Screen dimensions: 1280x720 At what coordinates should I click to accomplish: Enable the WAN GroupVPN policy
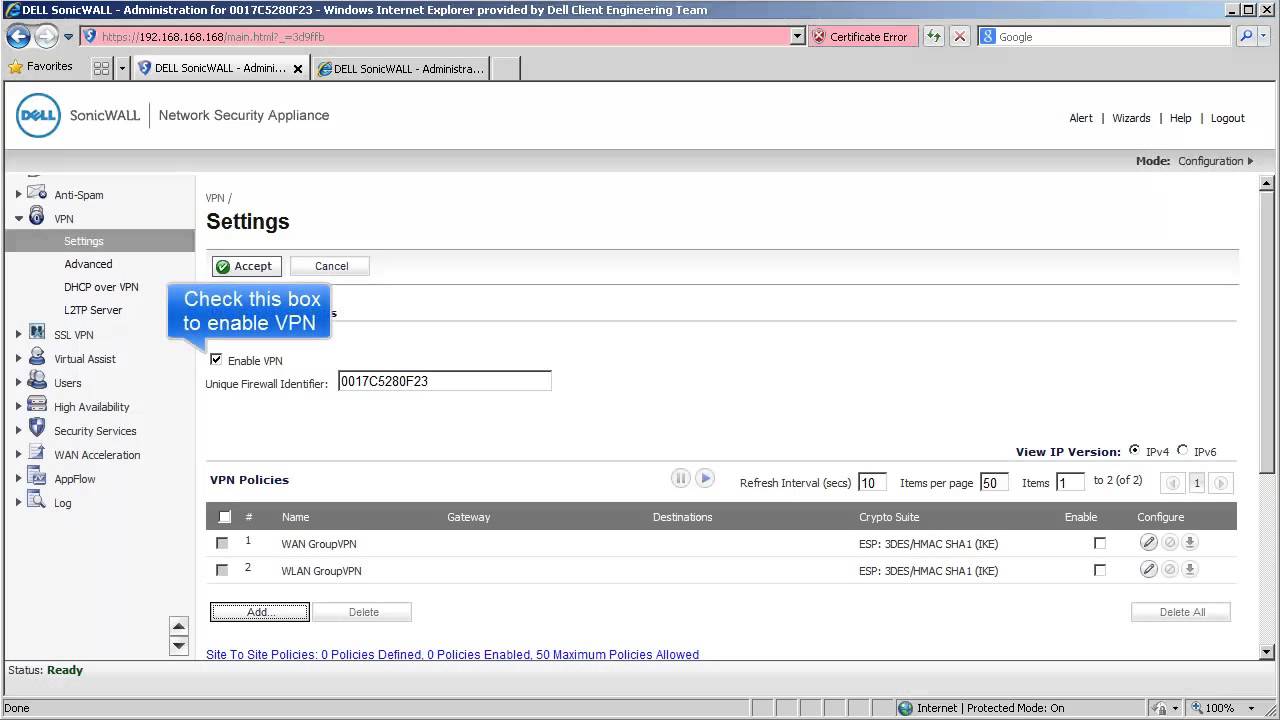(1100, 543)
